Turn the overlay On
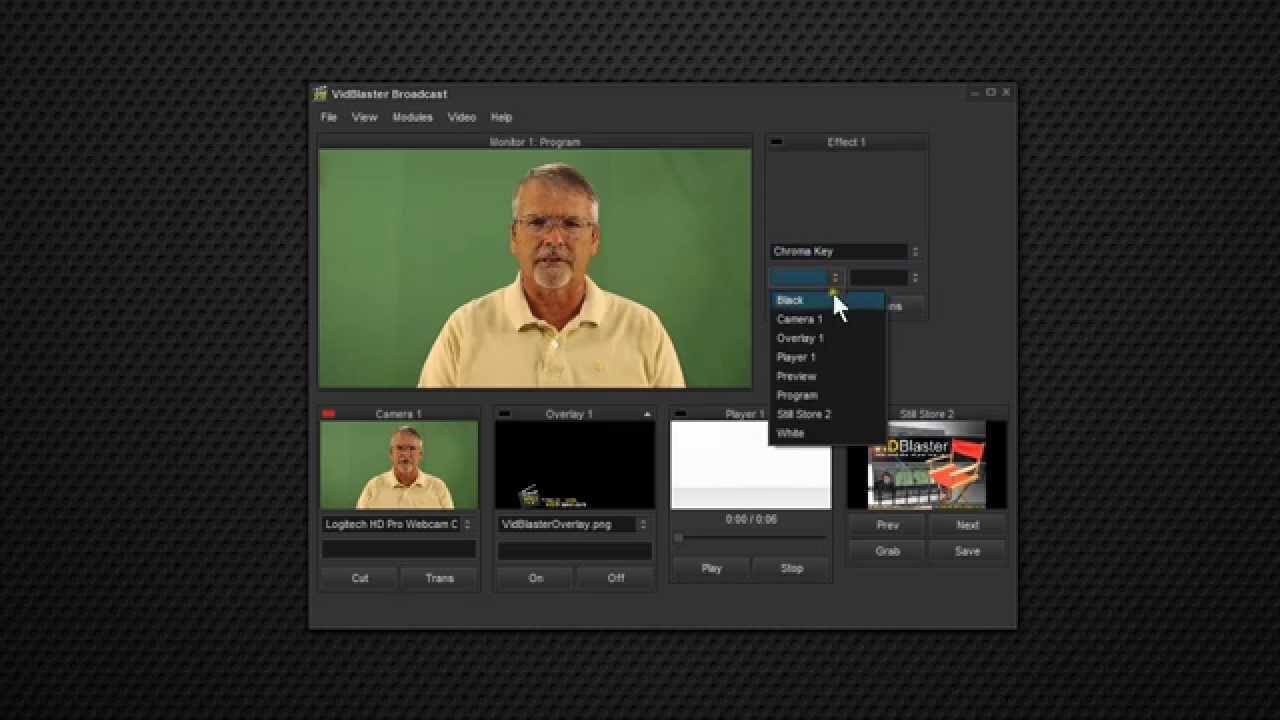1280x720 pixels. click(x=535, y=578)
